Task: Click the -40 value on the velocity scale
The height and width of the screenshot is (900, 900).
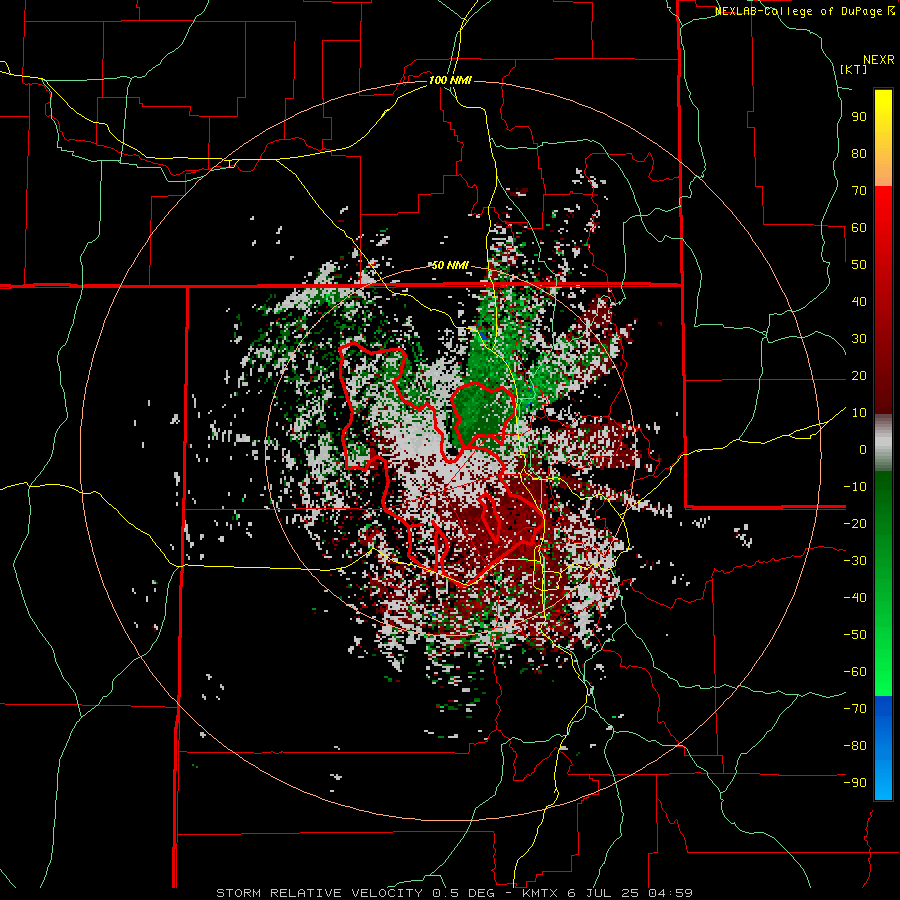Action: (x=855, y=598)
